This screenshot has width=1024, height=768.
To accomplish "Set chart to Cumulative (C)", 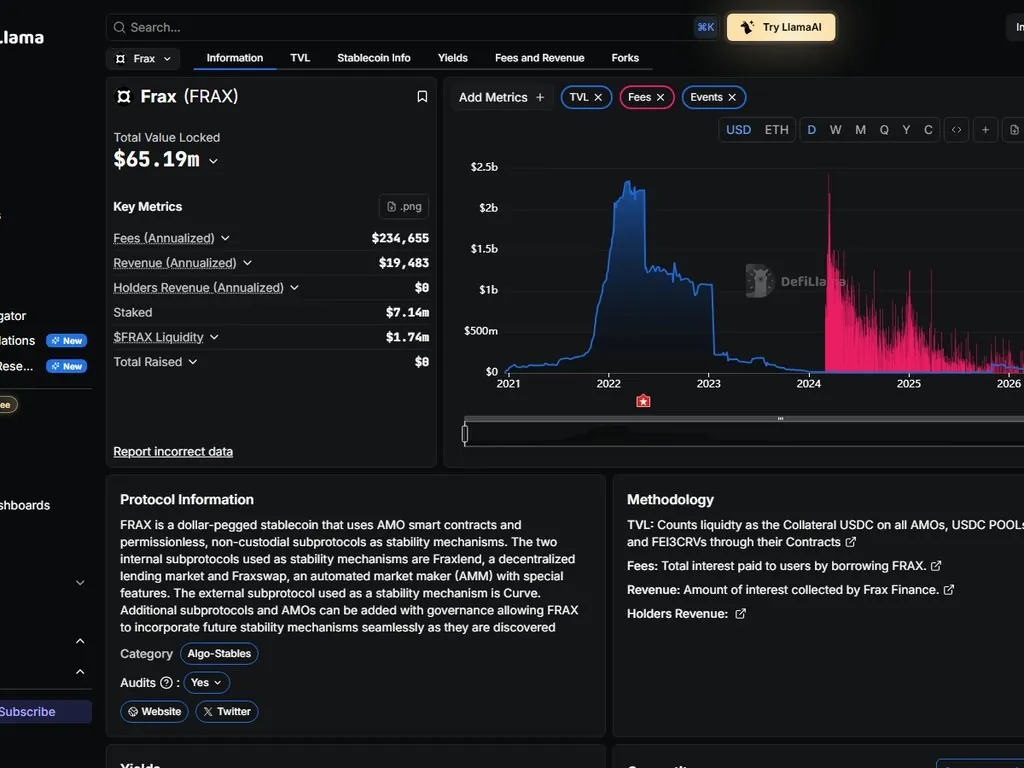I will (x=928, y=130).
